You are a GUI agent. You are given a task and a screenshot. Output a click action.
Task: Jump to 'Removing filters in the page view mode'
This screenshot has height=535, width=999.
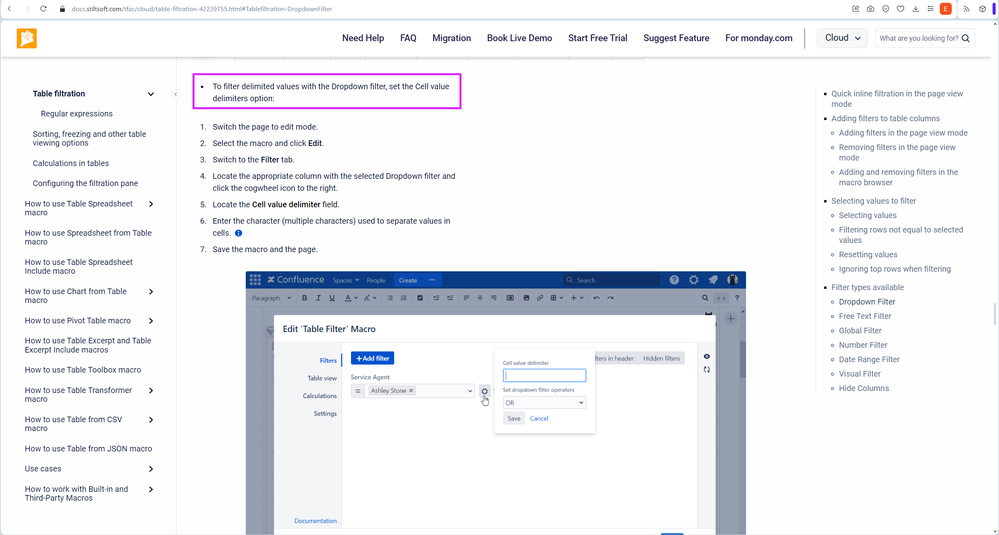(x=897, y=152)
